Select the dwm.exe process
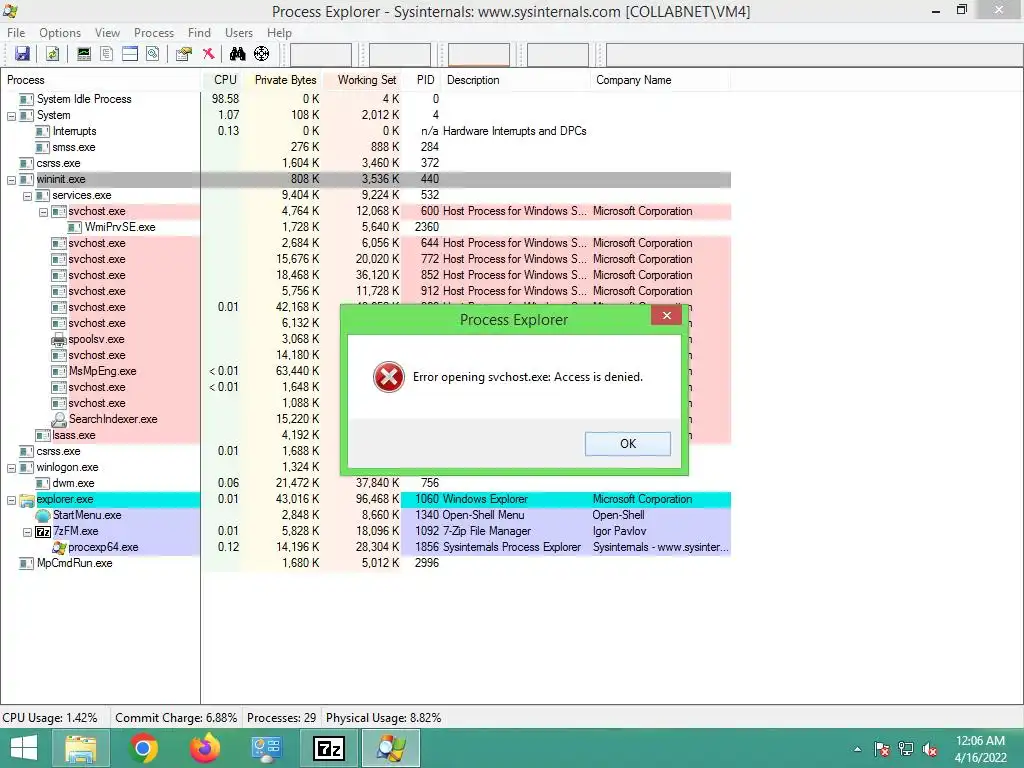1024x768 pixels. click(73, 483)
